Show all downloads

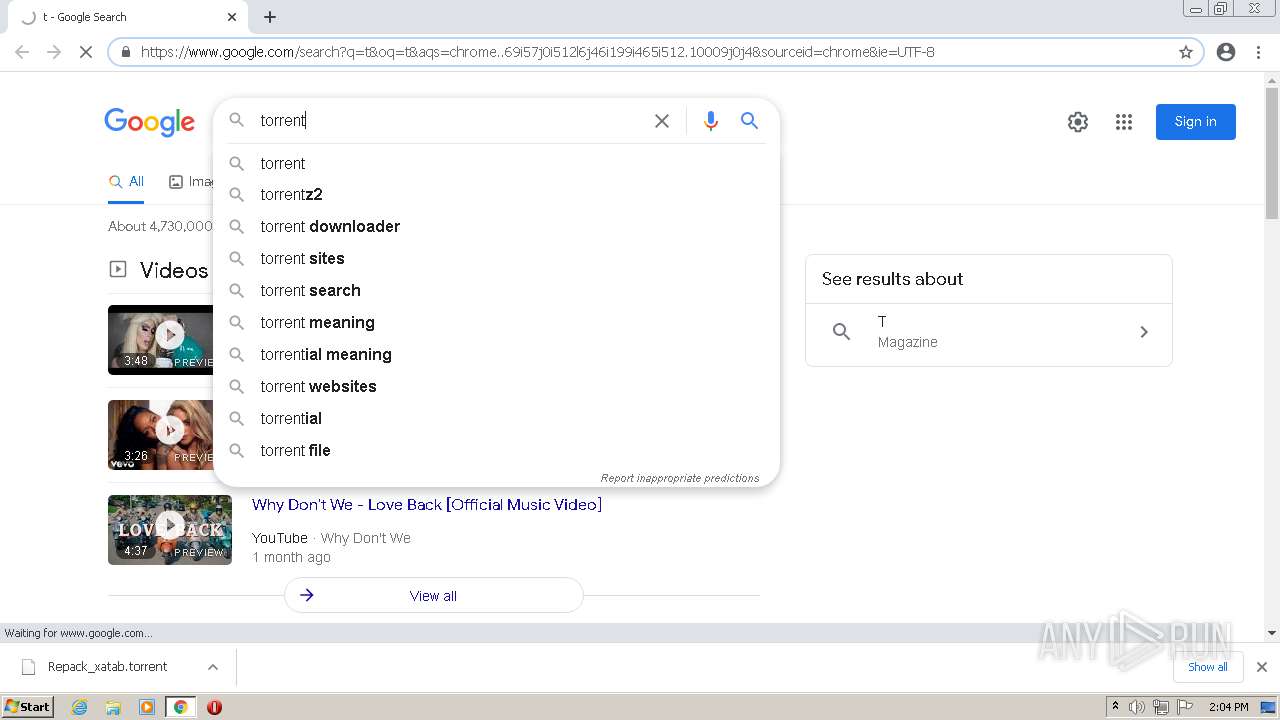[x=1207, y=667]
